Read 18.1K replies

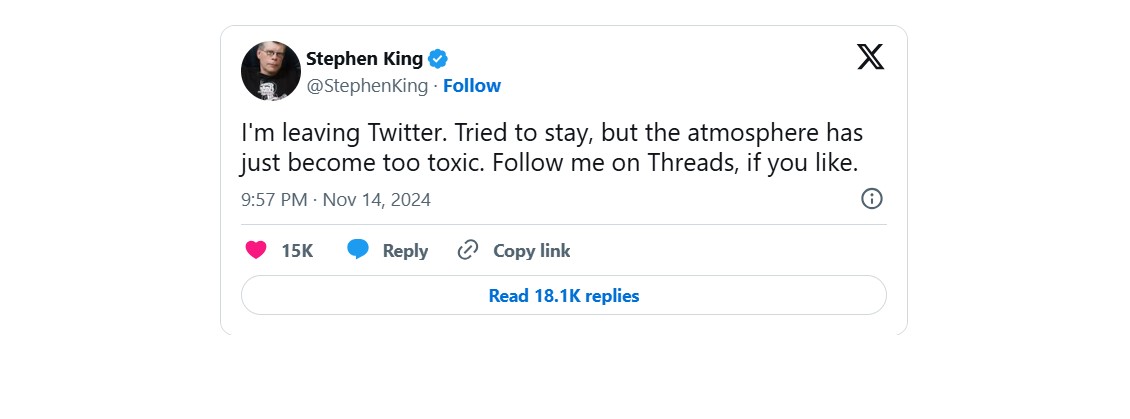coord(564,296)
